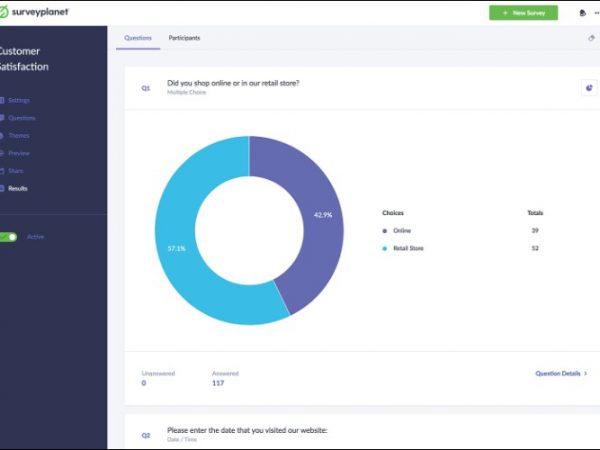Screen dimensions: 600x450
Task: Click the eraser icon in the tab bar
Action: pyautogui.click(x=591, y=38)
